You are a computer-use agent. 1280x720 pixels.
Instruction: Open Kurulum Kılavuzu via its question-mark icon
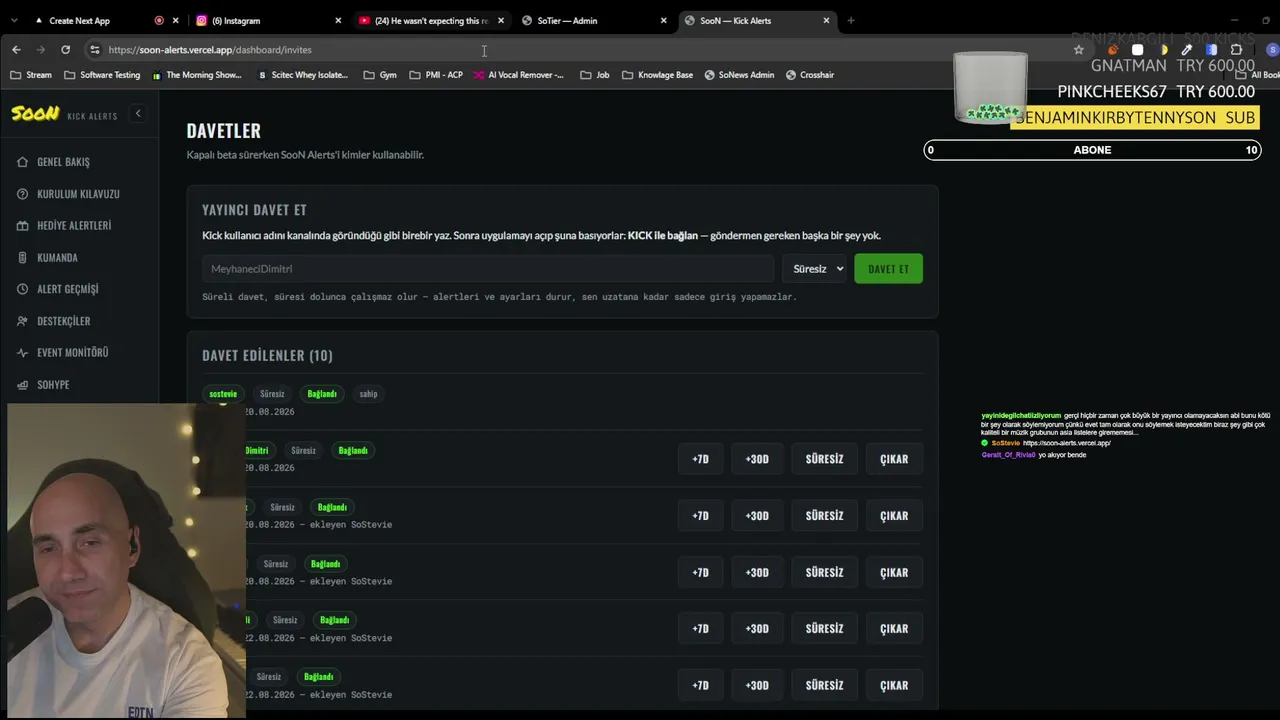coord(23,194)
